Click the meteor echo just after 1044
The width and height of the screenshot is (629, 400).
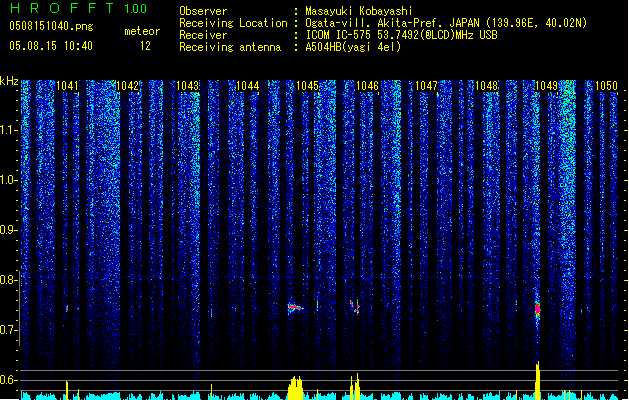pos(295,308)
